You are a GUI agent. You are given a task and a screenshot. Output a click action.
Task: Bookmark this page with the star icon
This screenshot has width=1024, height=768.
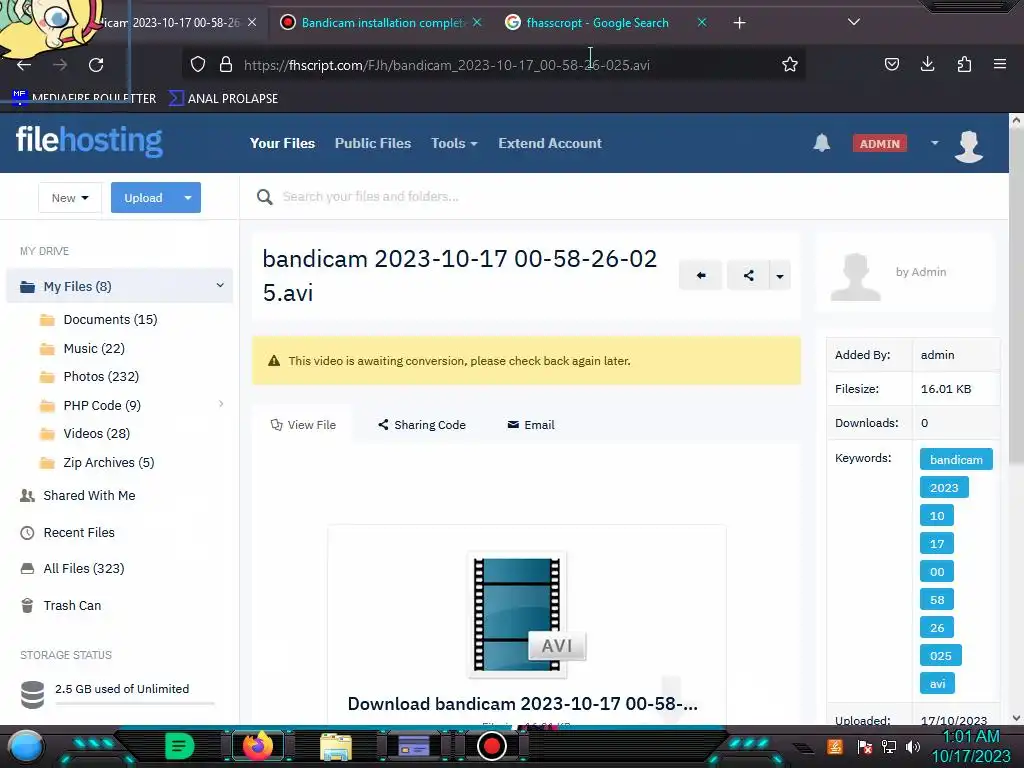(x=790, y=64)
